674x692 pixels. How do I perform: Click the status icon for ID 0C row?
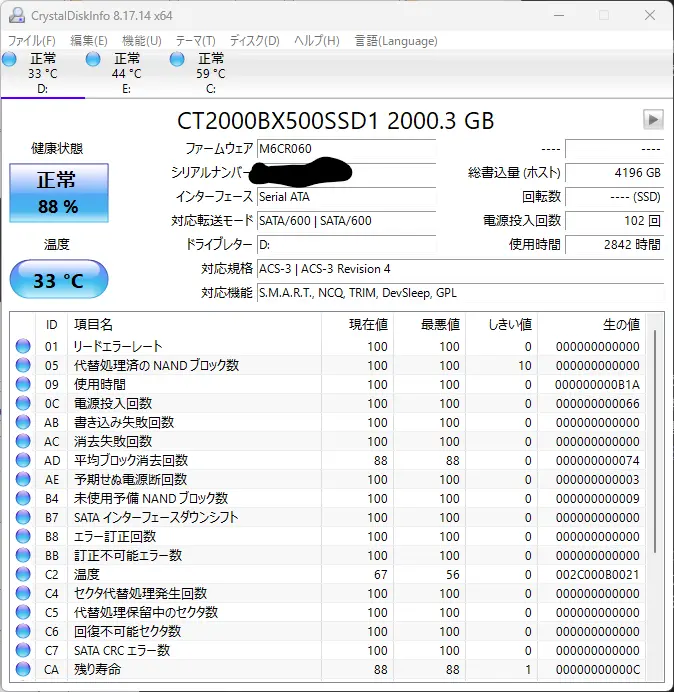[23, 403]
